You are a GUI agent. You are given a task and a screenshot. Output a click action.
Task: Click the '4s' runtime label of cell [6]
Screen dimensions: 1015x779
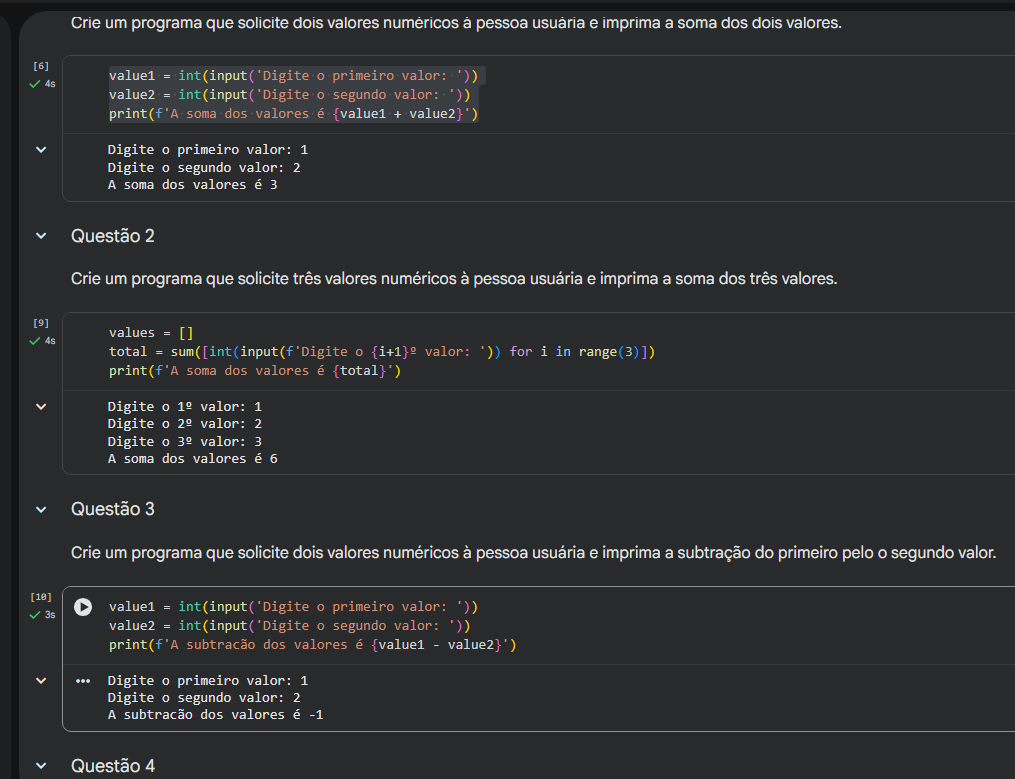(x=50, y=84)
